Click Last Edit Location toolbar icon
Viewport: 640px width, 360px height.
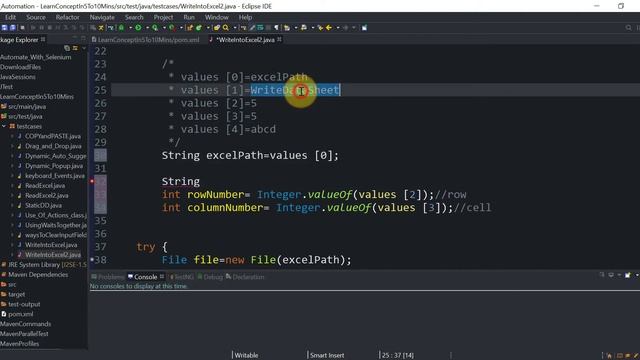point(320,28)
